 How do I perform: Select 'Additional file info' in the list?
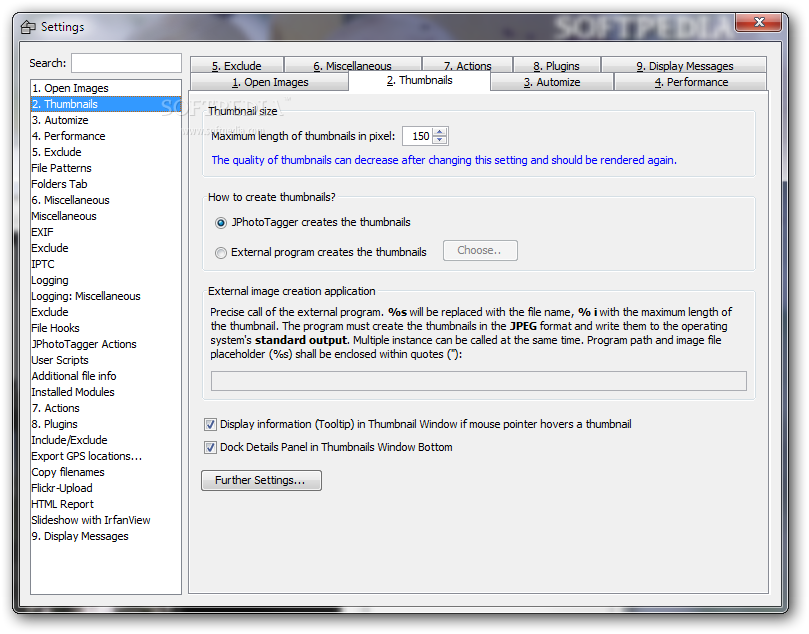coord(106,376)
